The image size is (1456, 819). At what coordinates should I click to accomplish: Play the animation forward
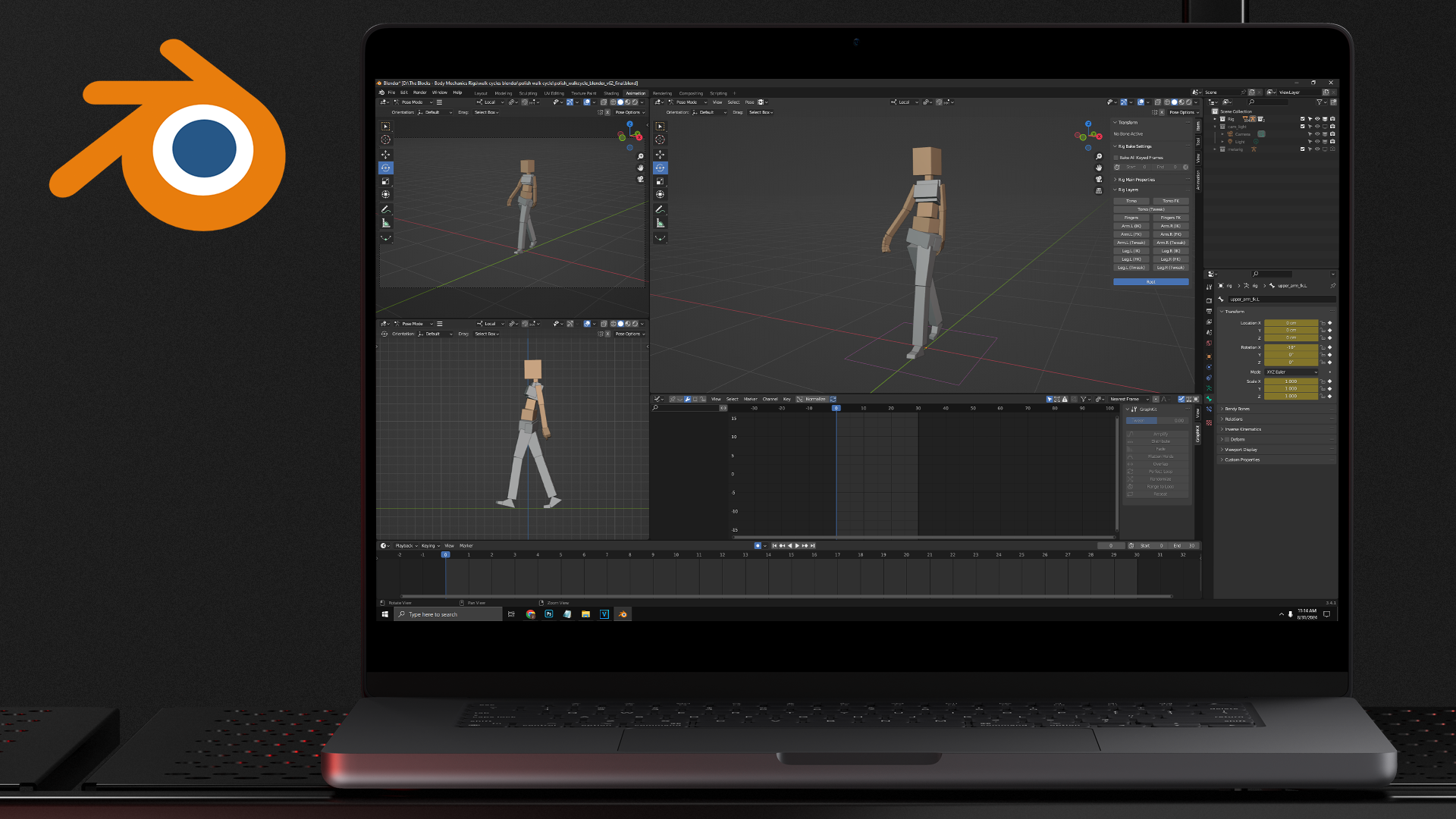click(797, 546)
